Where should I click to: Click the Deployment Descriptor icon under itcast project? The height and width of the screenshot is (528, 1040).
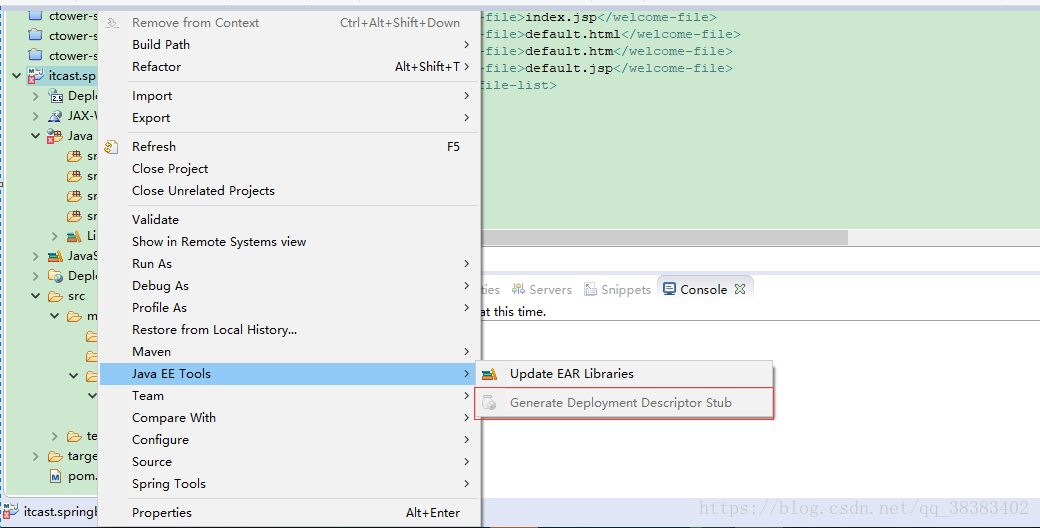[x=56, y=96]
